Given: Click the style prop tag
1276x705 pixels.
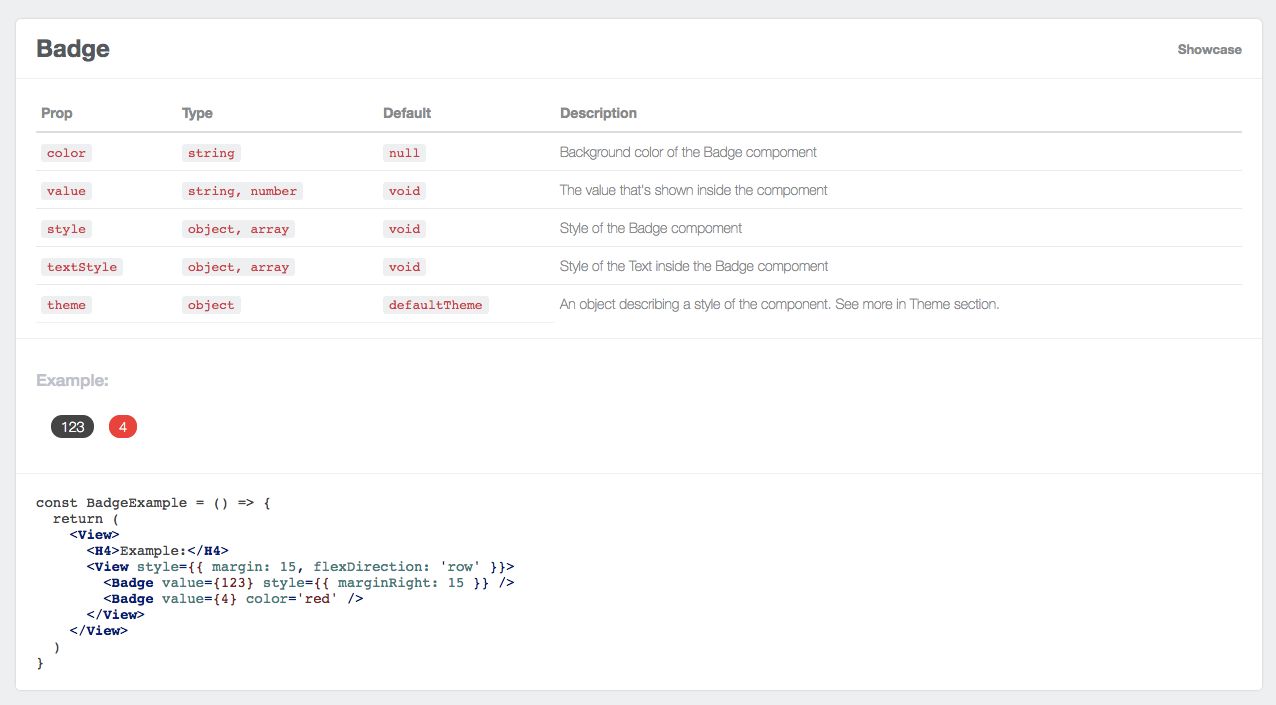Looking at the screenshot, I should (x=66, y=229).
